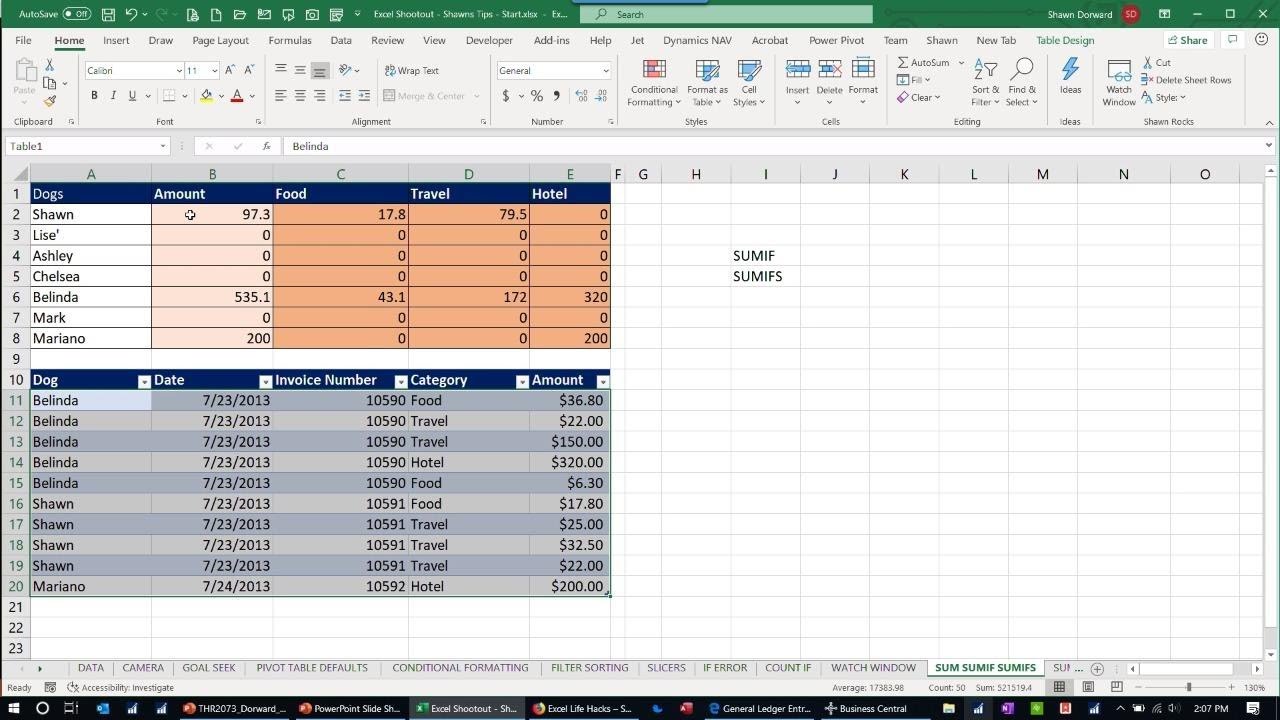
Task: Open the Borders dropdown arrow
Action: 185,97
